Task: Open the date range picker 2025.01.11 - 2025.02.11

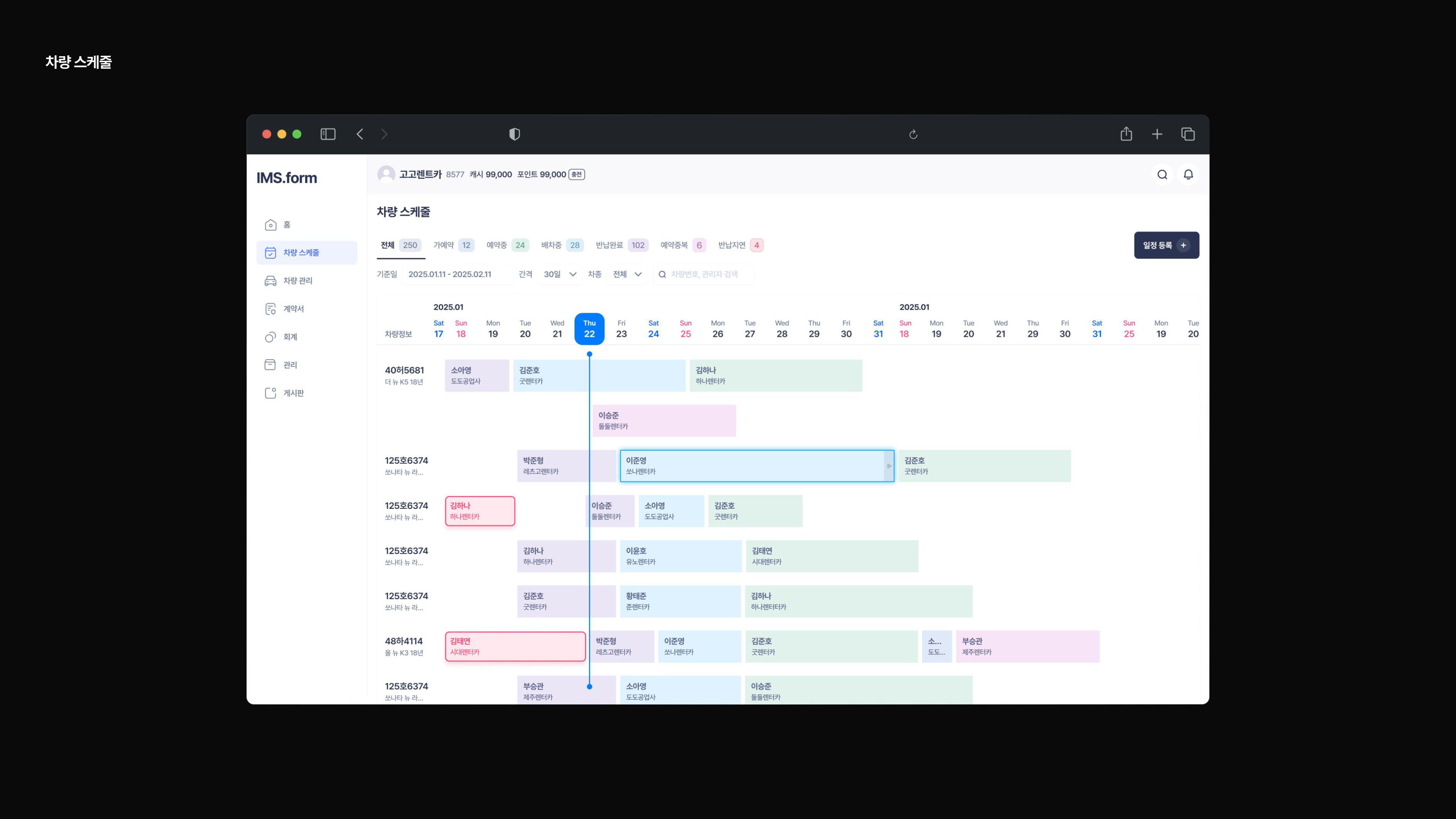Action: point(457,274)
